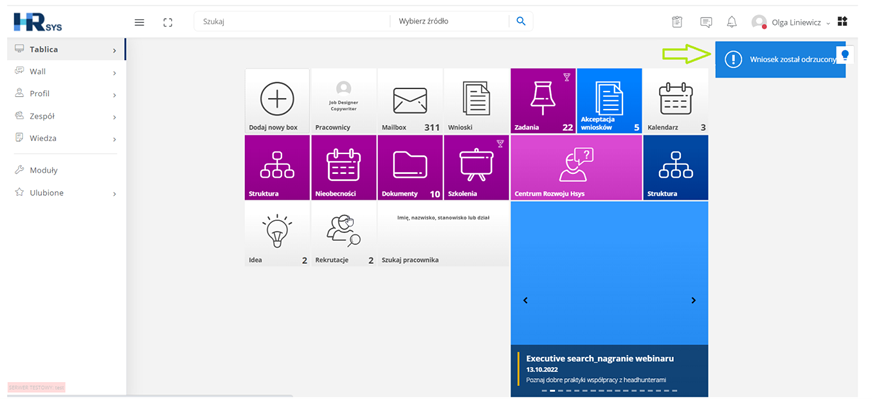The width and height of the screenshot is (872, 399).
Task: Open the Wybierz źródło dropdown
Action: pos(449,22)
